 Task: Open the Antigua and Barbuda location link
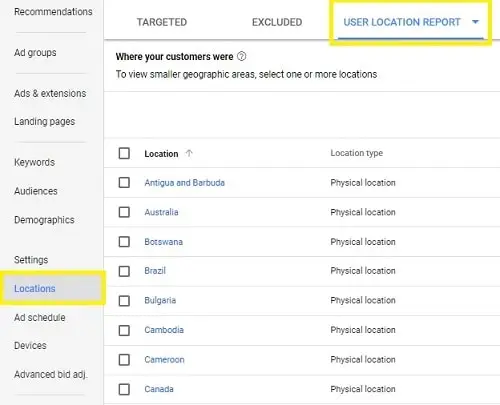(184, 183)
